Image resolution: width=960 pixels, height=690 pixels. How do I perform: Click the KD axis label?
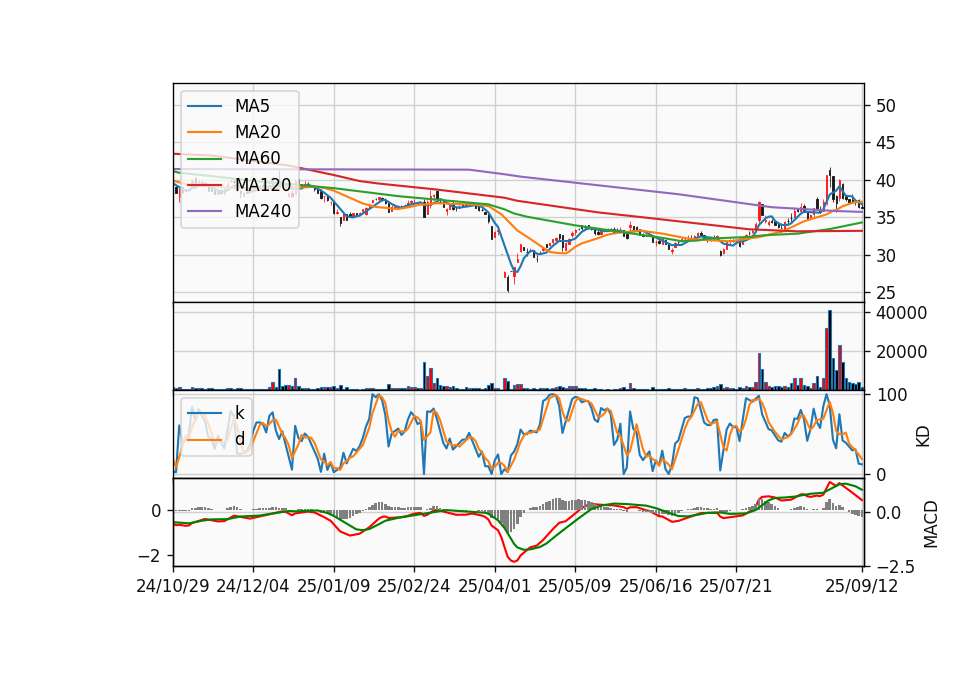tap(923, 436)
